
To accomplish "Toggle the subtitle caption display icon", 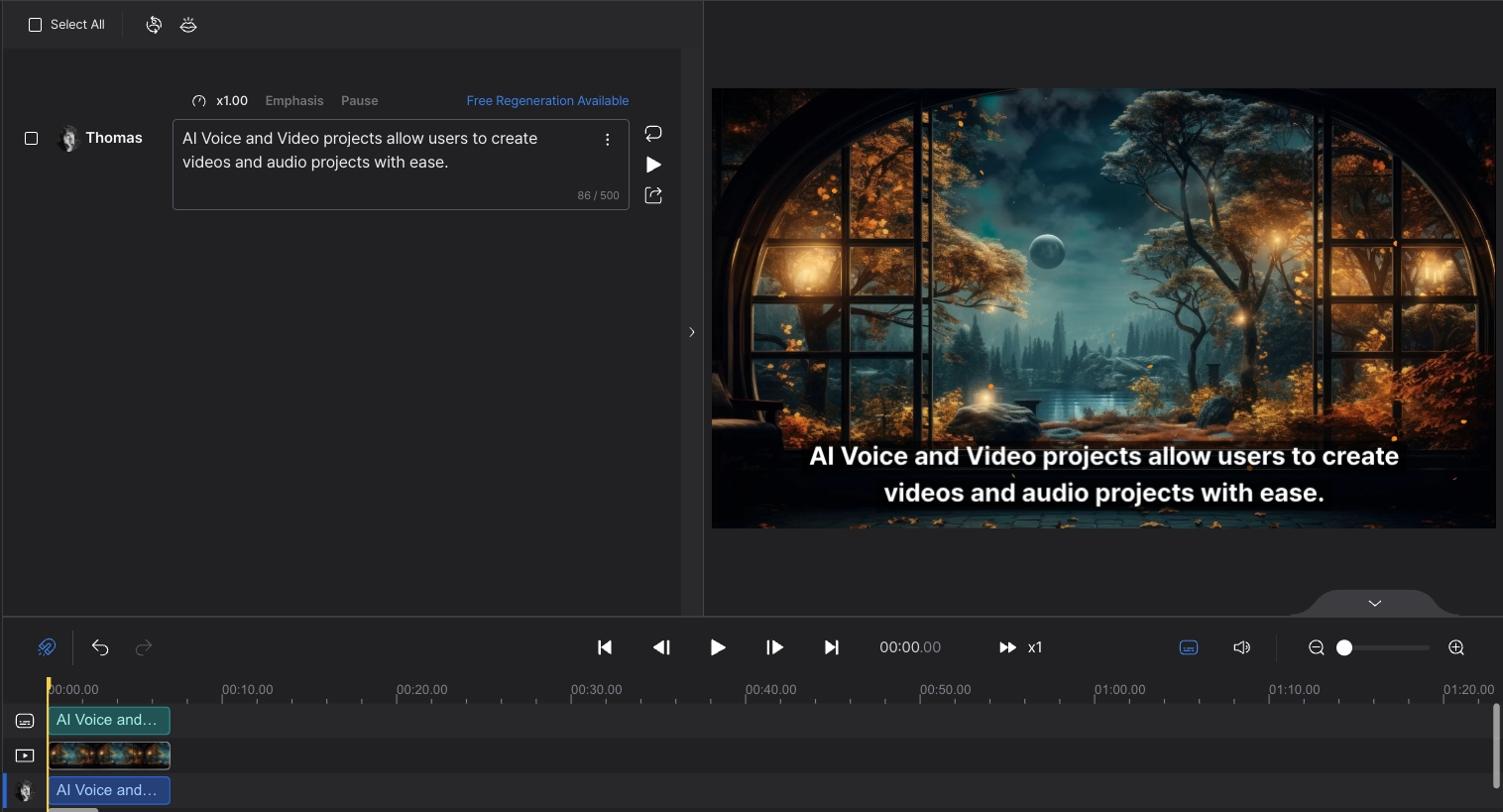I will (x=1189, y=647).
